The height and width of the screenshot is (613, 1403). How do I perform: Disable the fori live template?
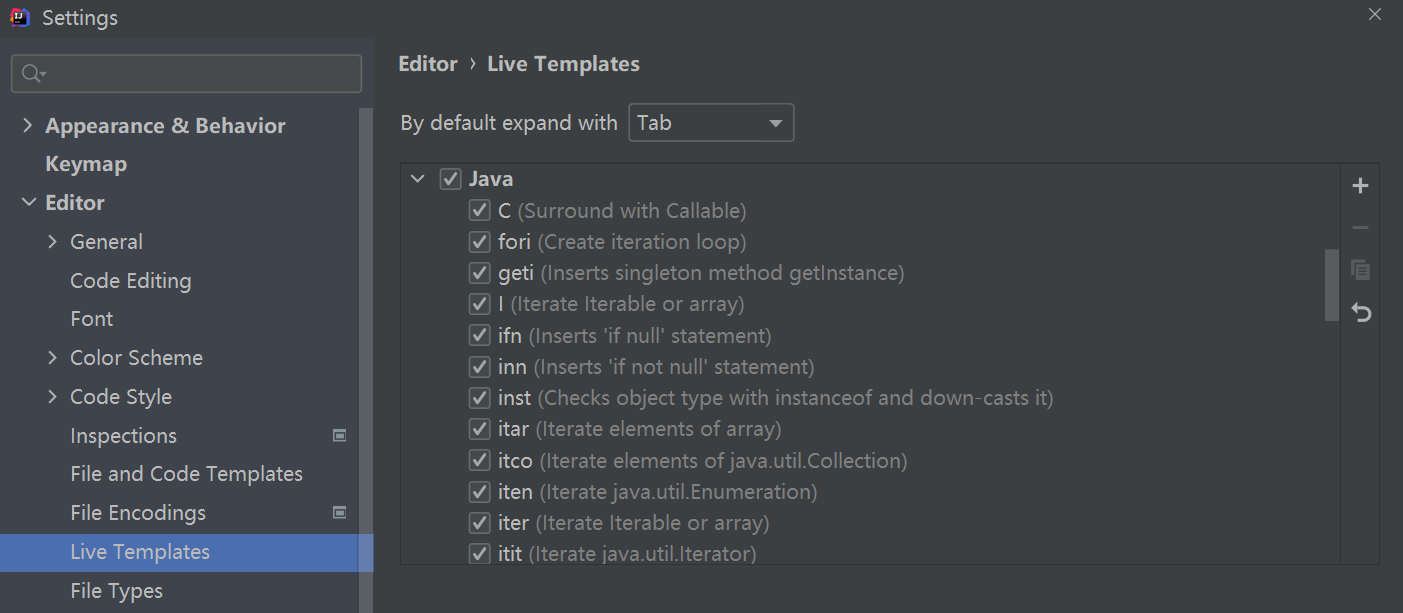pyautogui.click(x=479, y=242)
